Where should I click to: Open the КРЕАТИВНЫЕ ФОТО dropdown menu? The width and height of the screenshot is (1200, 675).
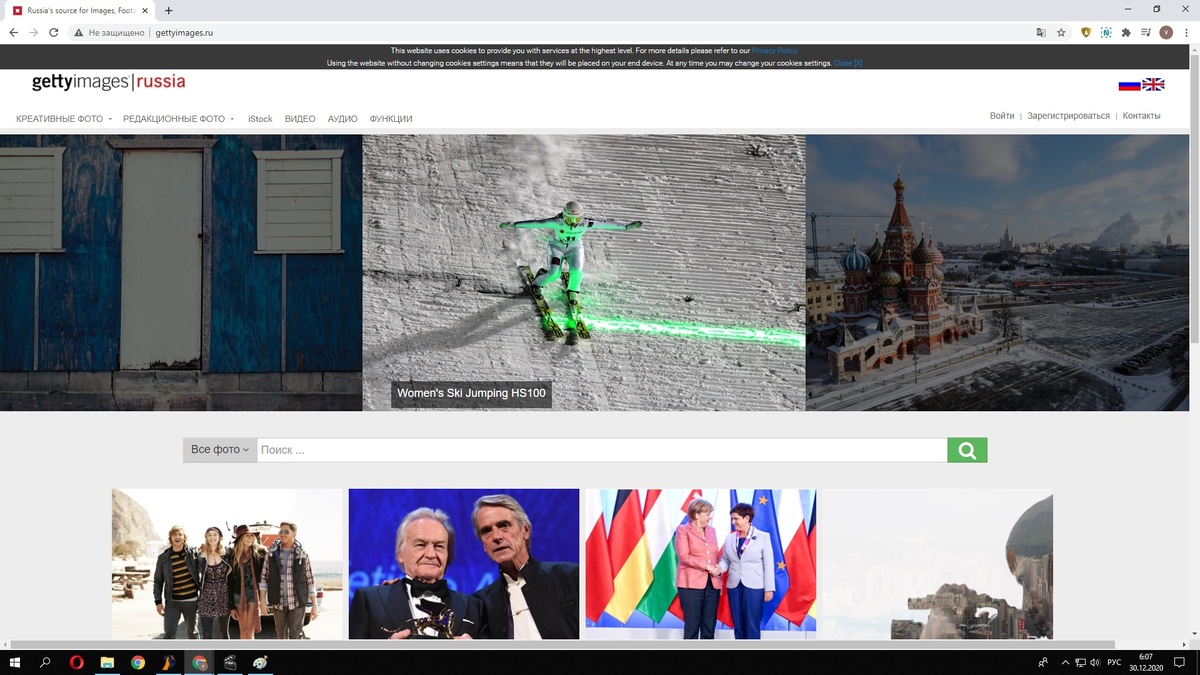pyautogui.click(x=60, y=118)
